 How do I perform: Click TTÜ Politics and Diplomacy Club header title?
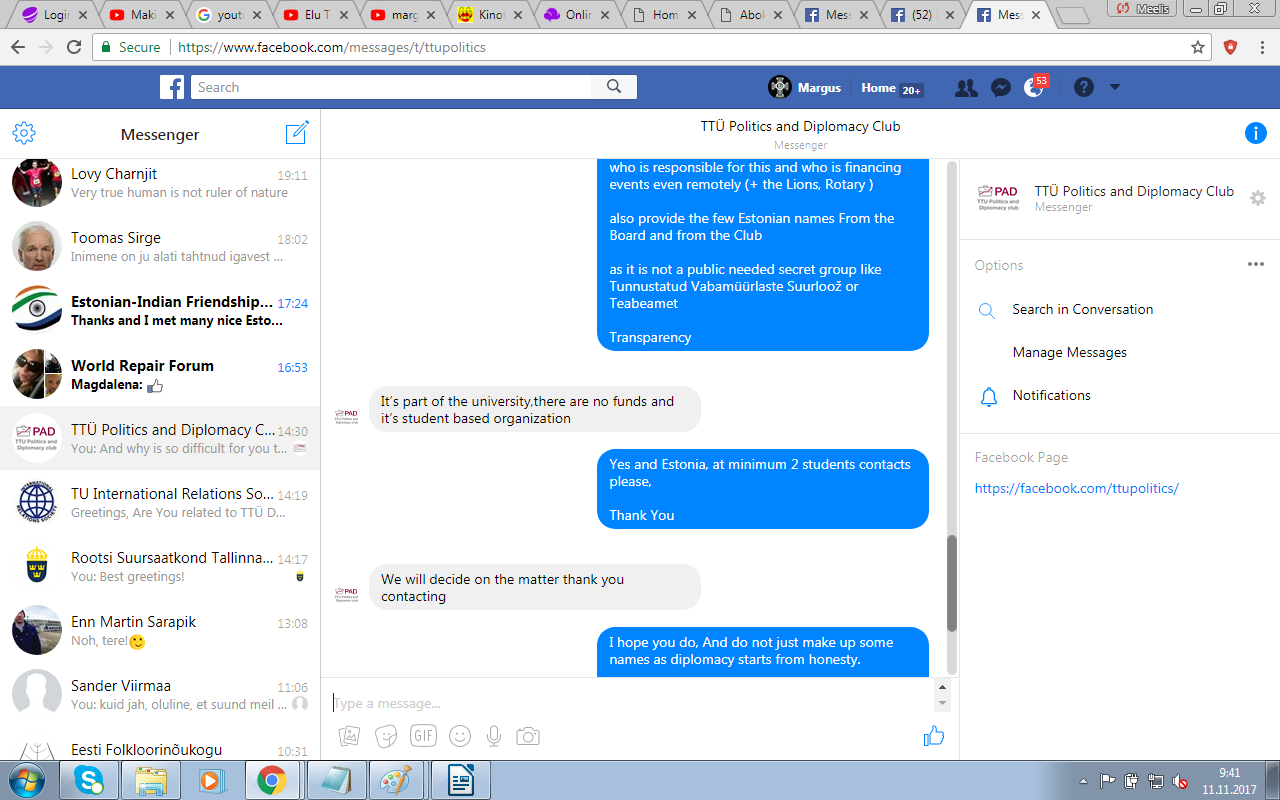(x=800, y=126)
